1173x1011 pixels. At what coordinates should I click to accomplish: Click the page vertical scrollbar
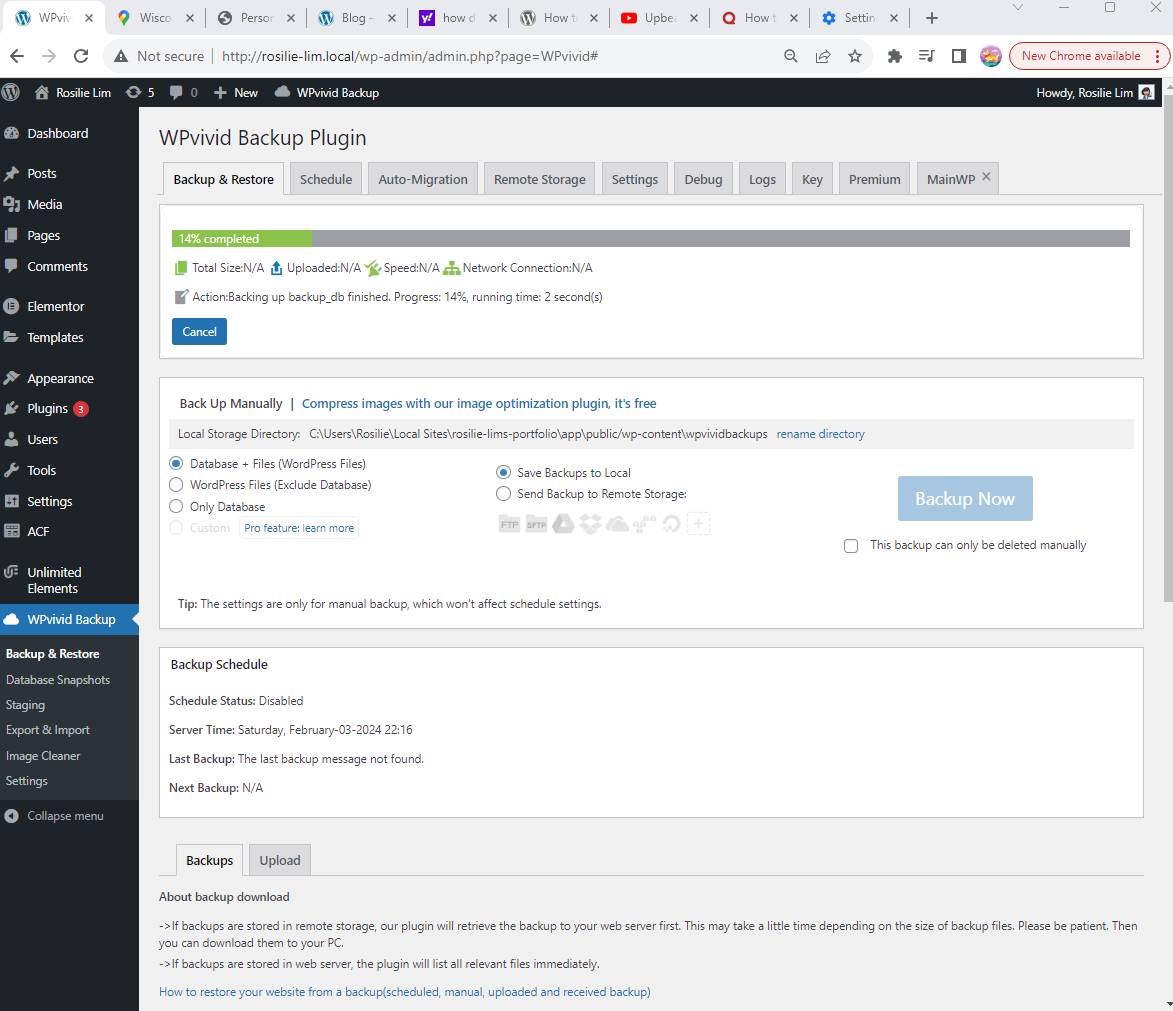(x=1168, y=347)
